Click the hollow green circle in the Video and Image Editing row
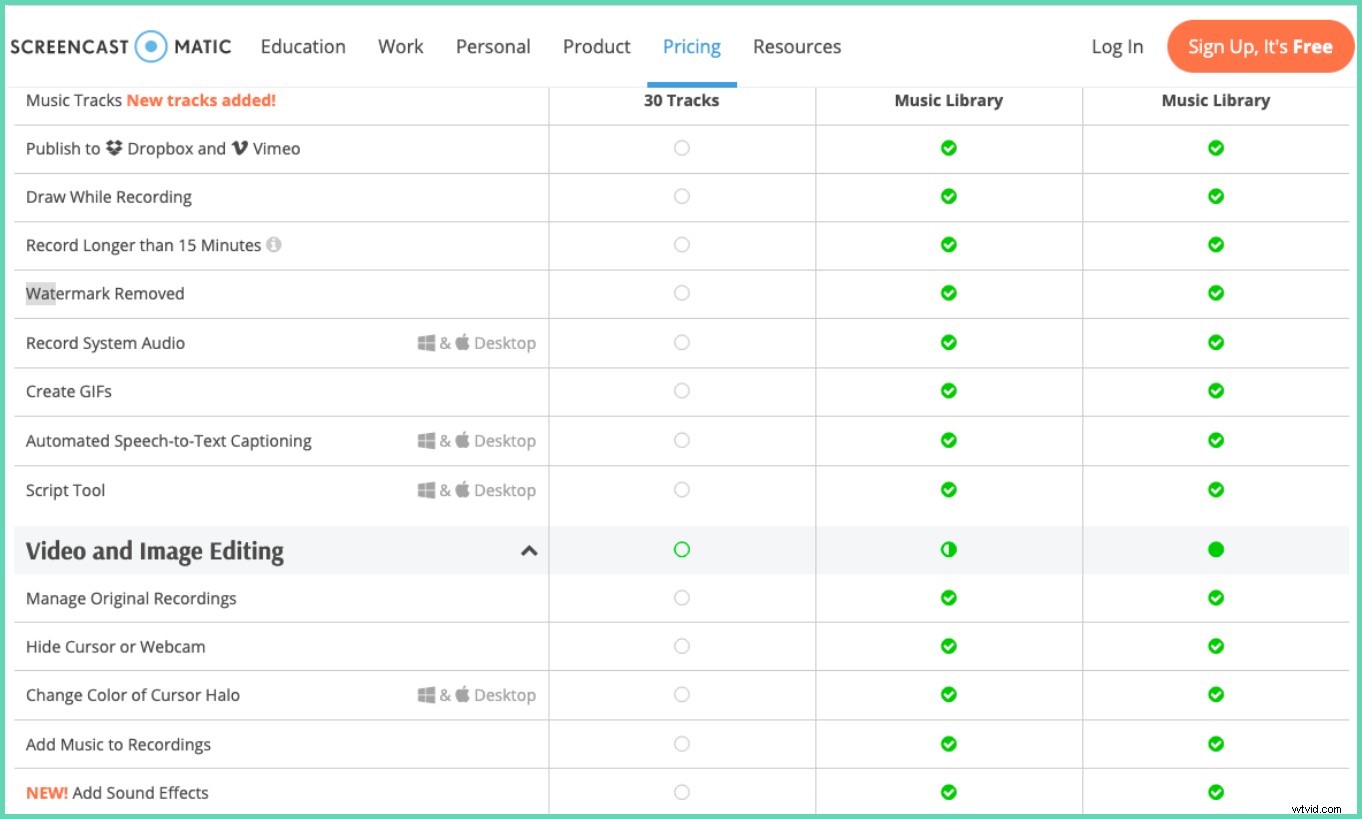Viewport: 1362px width, 819px height. click(681, 550)
